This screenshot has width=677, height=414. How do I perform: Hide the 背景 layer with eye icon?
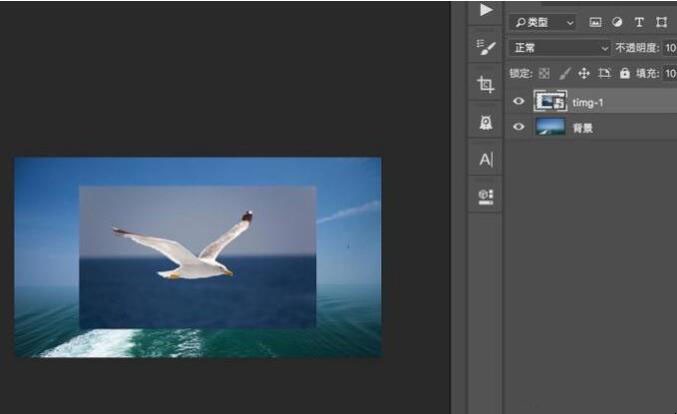point(519,127)
